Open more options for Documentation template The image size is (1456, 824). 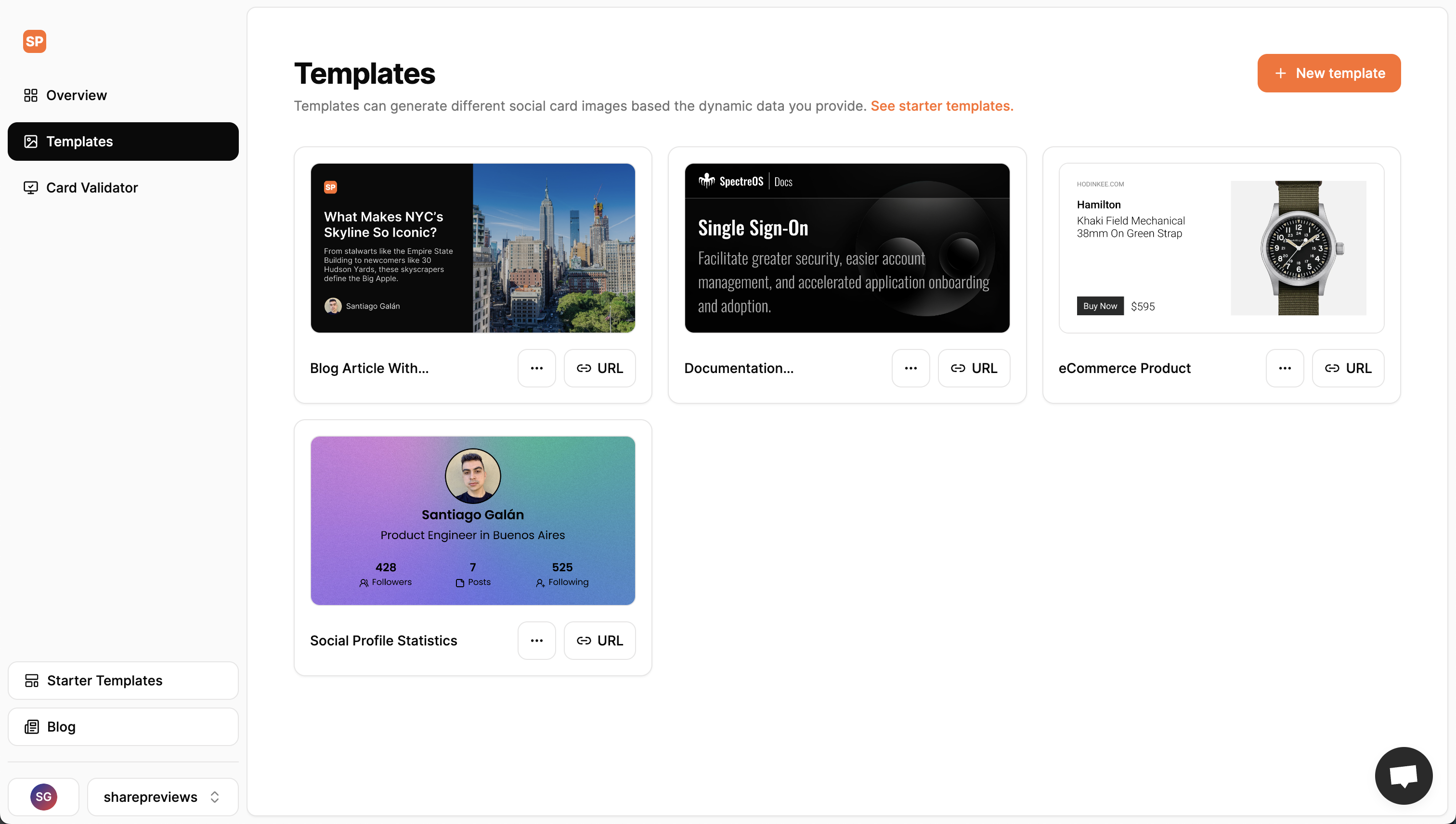(911, 368)
